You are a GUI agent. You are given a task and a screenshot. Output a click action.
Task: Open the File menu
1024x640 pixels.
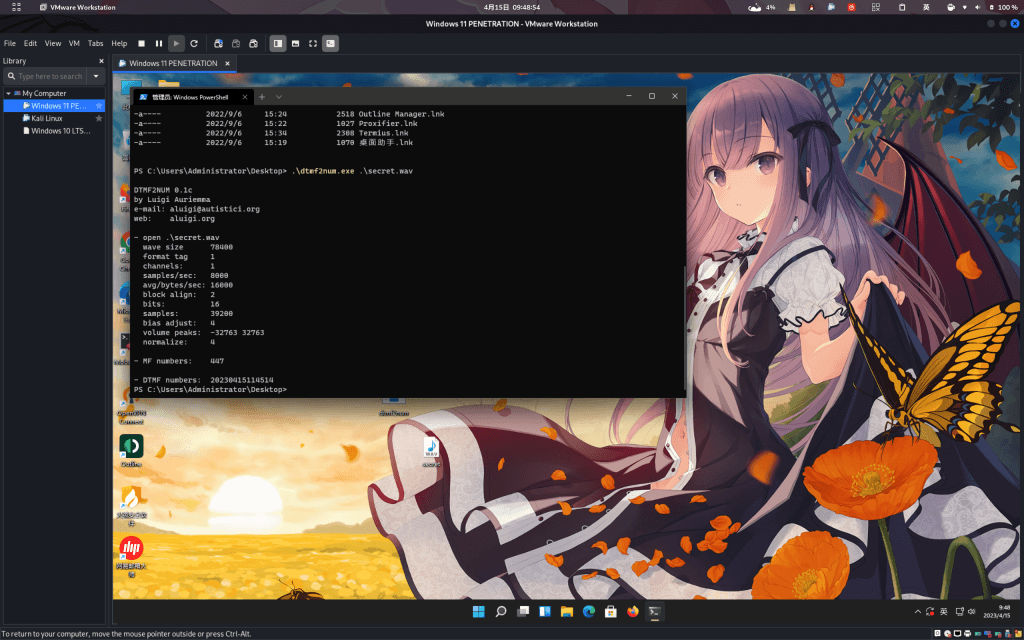[x=10, y=44]
